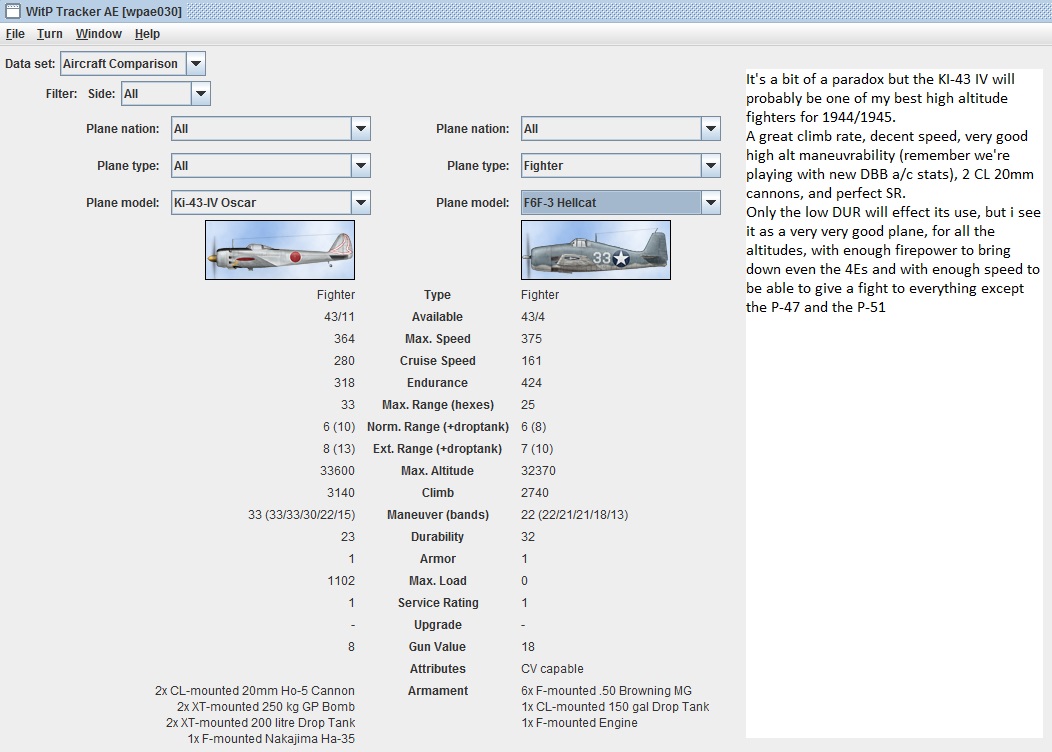Click the Max. Range (hexes) label
The height and width of the screenshot is (752, 1052).
tap(437, 405)
